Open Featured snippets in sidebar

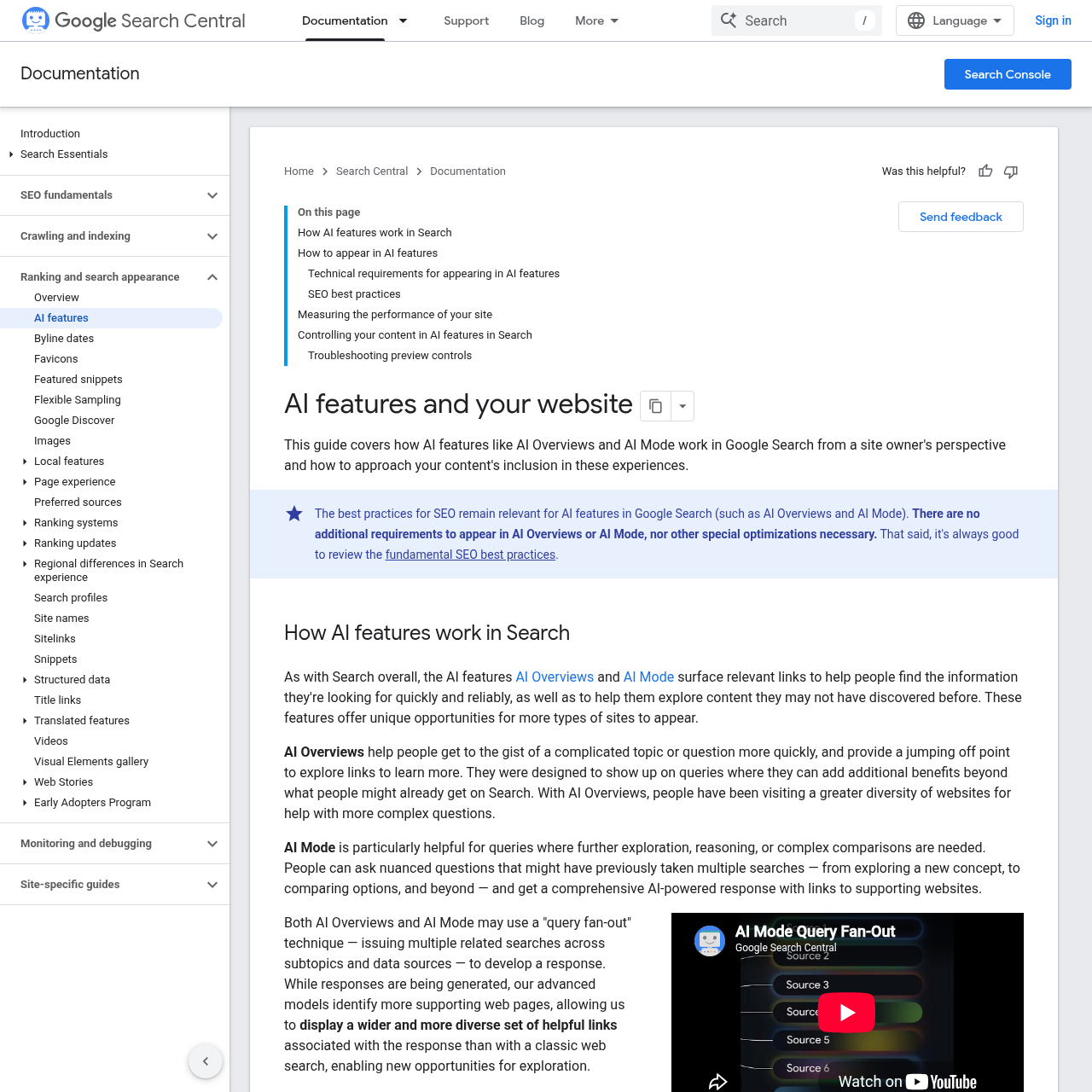(78, 380)
